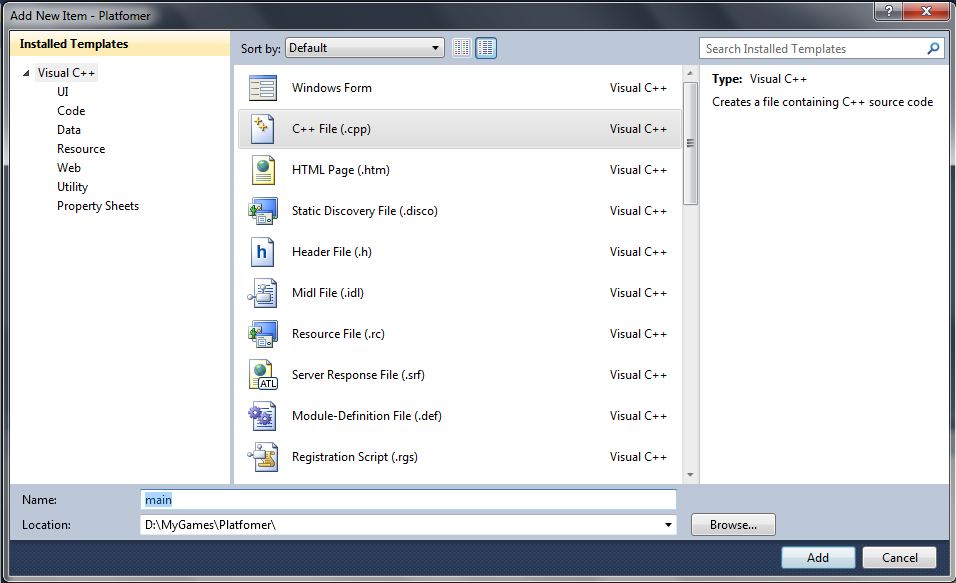Image resolution: width=956 pixels, height=583 pixels.
Task: Select the Header File (.h) template icon
Action: tap(263, 252)
